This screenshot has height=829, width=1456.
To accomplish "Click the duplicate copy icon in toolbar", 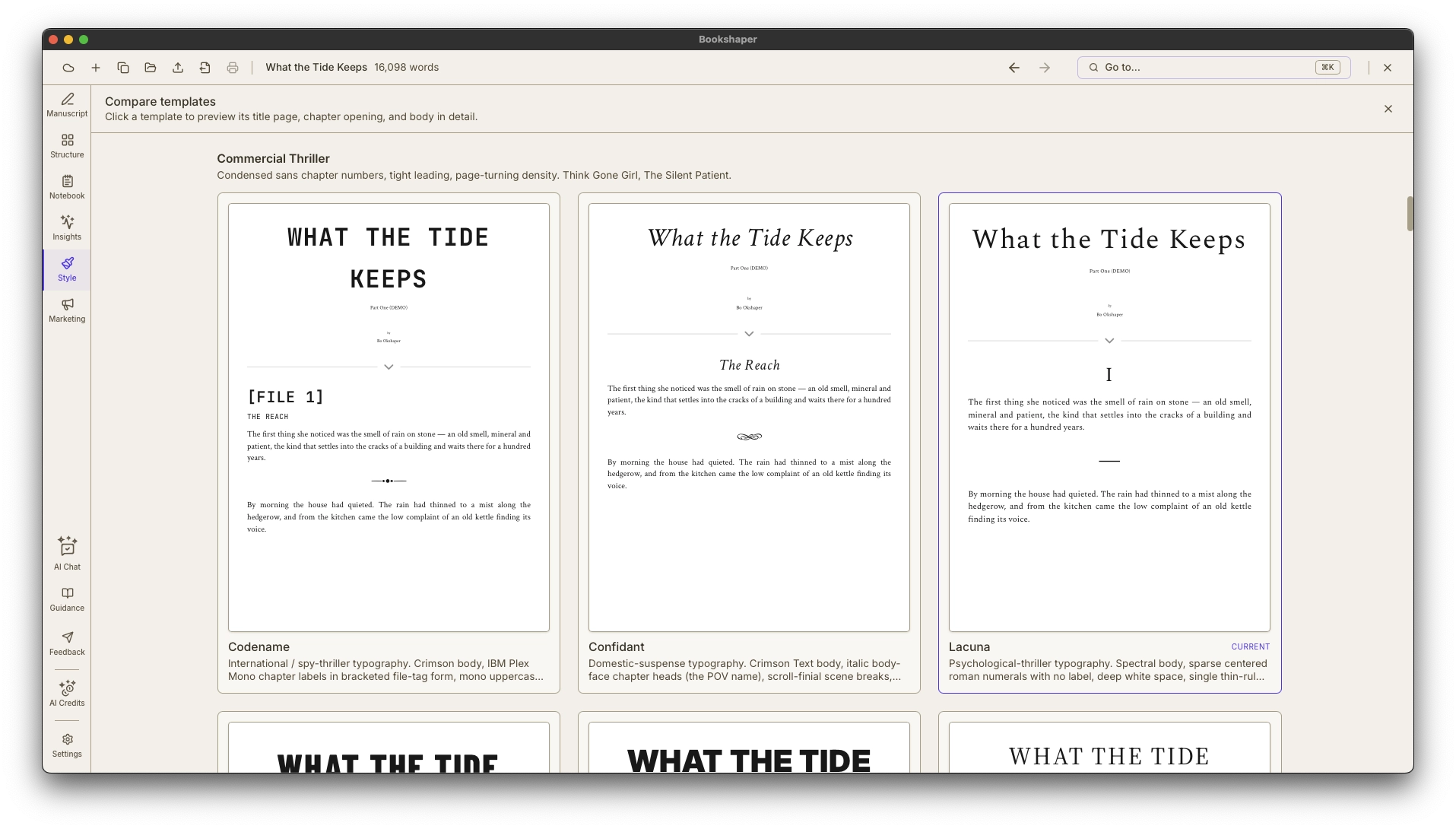I will [123, 68].
